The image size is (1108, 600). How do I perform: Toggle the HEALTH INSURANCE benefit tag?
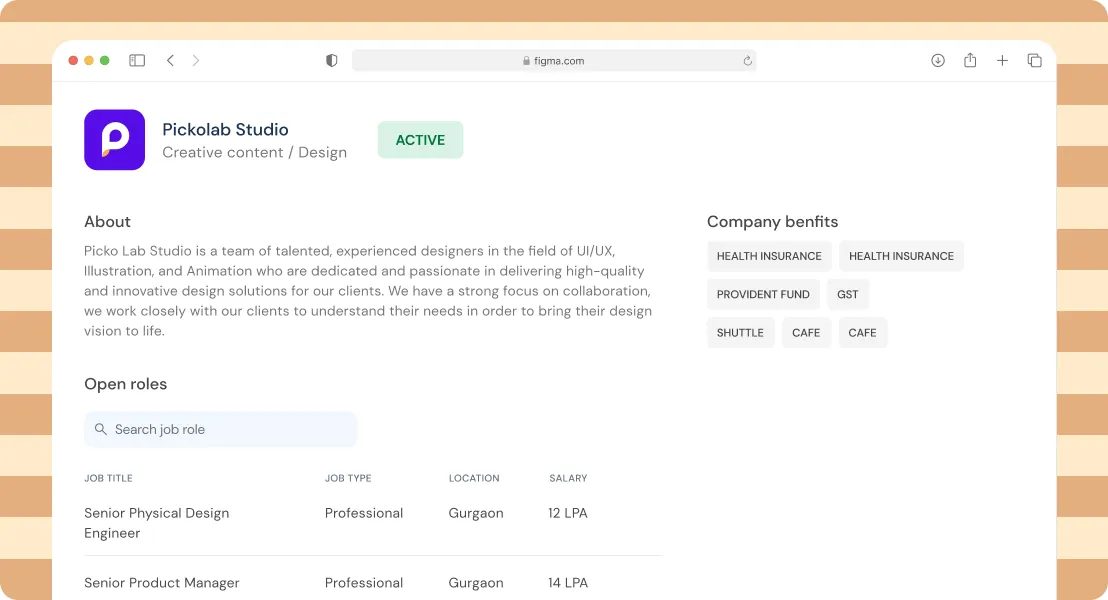pos(769,256)
